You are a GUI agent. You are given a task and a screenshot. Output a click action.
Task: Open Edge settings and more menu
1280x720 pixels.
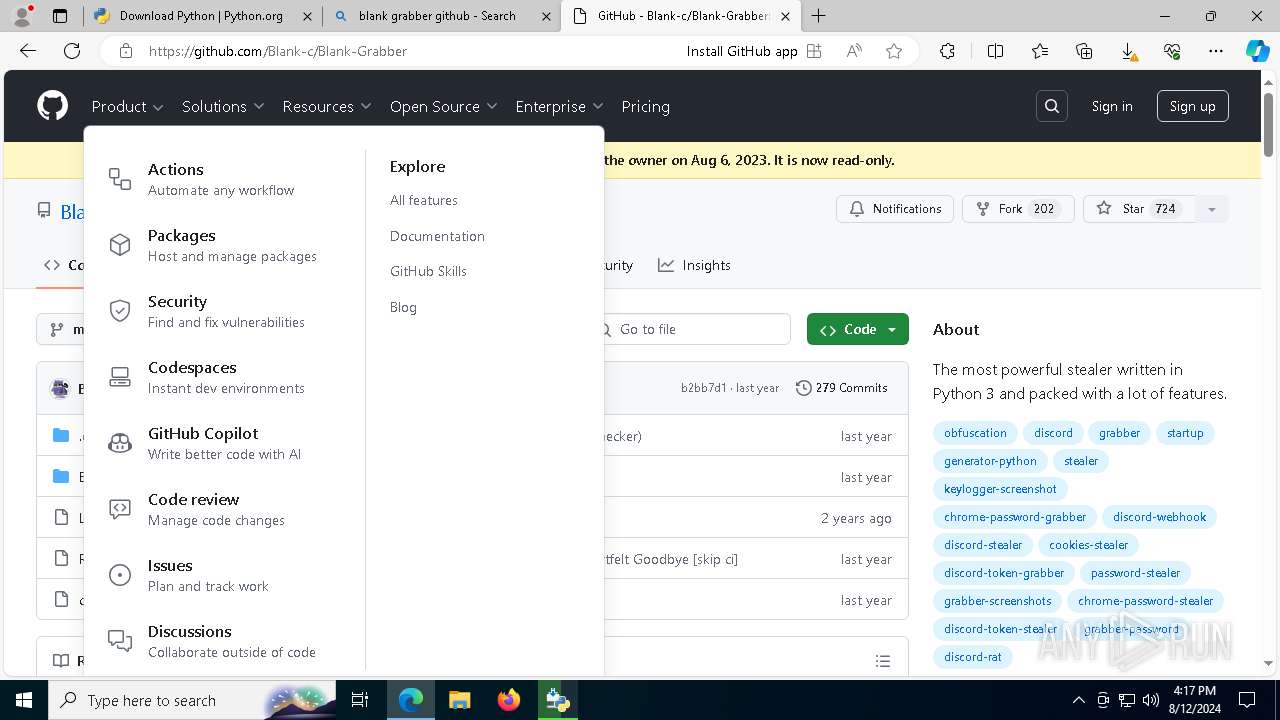(x=1216, y=51)
